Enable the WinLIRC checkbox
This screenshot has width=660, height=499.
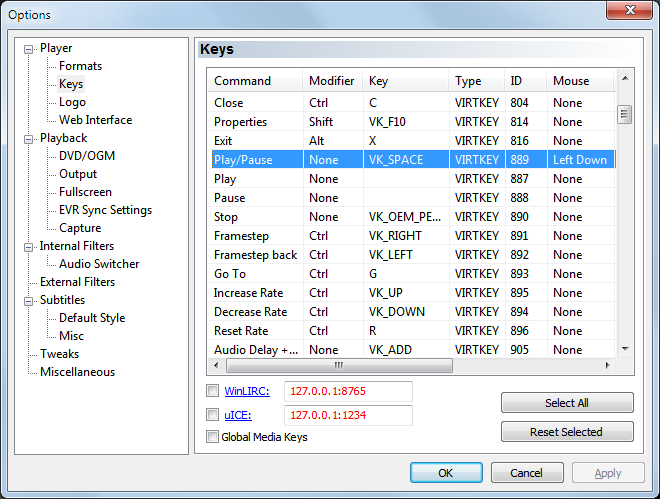[x=213, y=391]
